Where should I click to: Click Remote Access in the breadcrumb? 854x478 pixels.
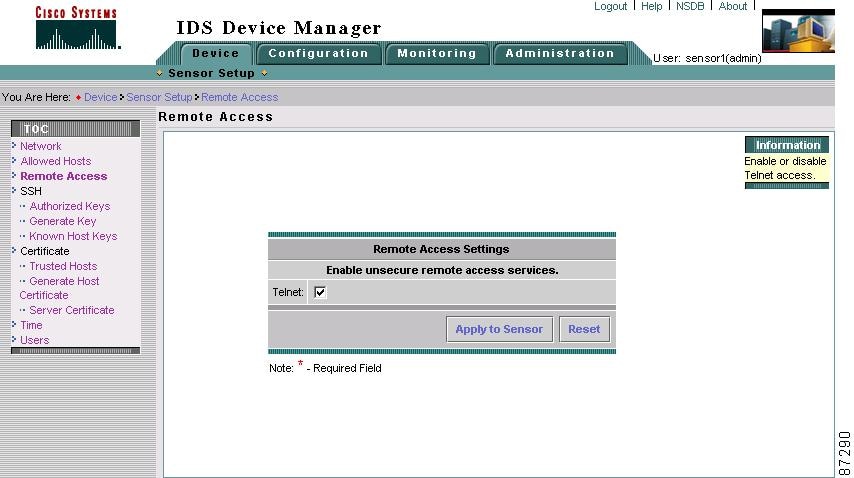pyautogui.click(x=240, y=97)
